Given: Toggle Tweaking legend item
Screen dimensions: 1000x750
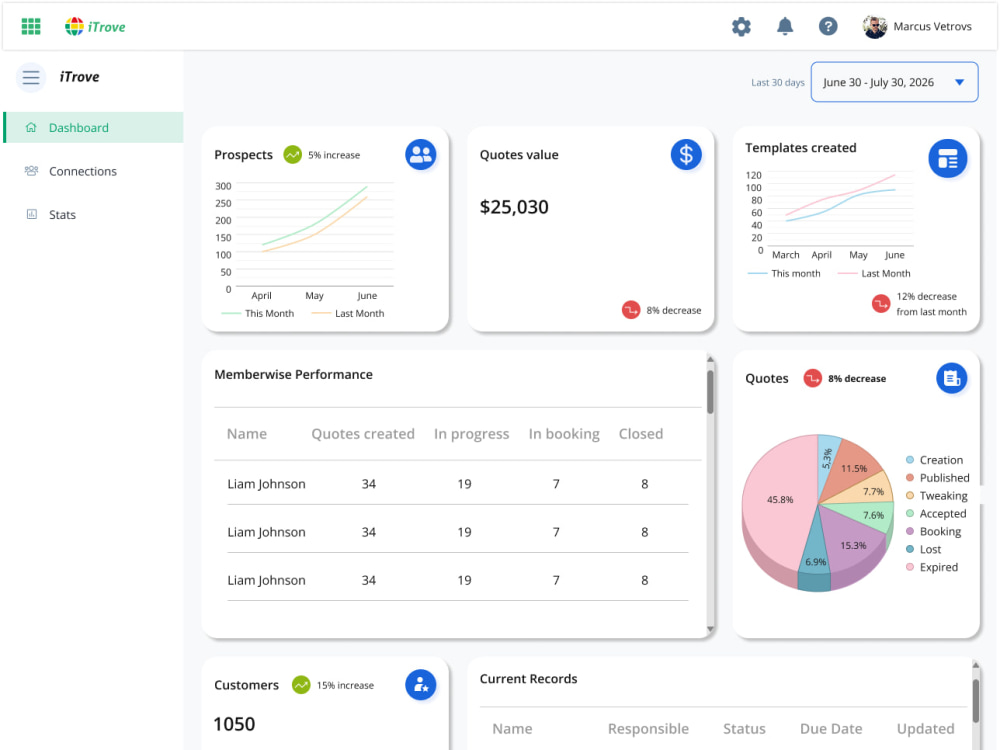Looking at the screenshot, I should pos(937,496).
